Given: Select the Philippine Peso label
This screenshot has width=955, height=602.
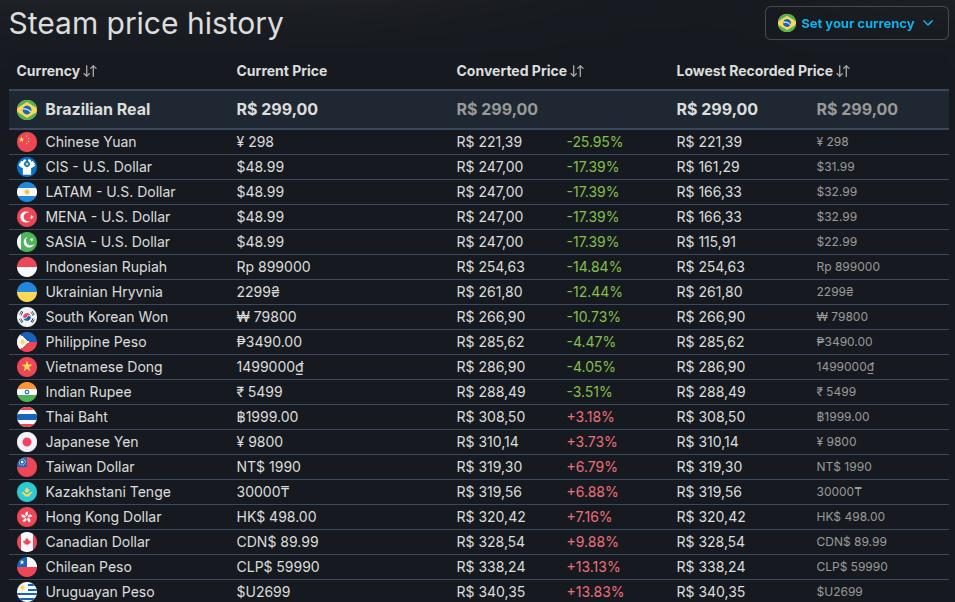Looking at the screenshot, I should (x=96, y=342).
